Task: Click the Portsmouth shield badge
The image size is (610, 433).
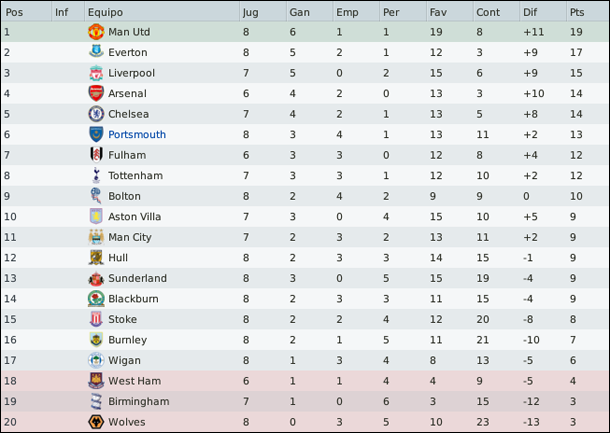Action: click(96, 134)
